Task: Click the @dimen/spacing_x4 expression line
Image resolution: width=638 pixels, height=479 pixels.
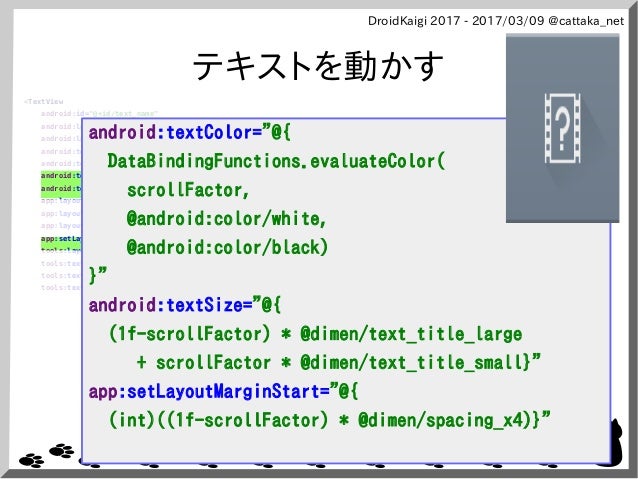Action: (330, 420)
